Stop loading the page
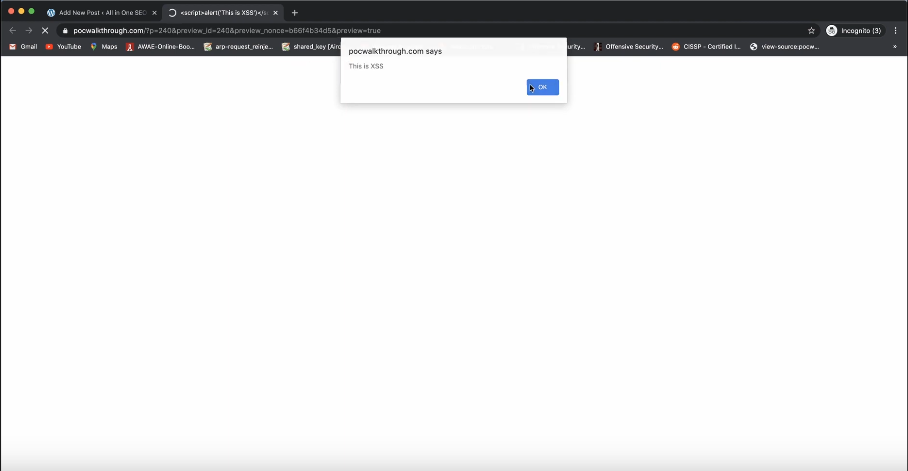This screenshot has height=471, width=908. 46,31
